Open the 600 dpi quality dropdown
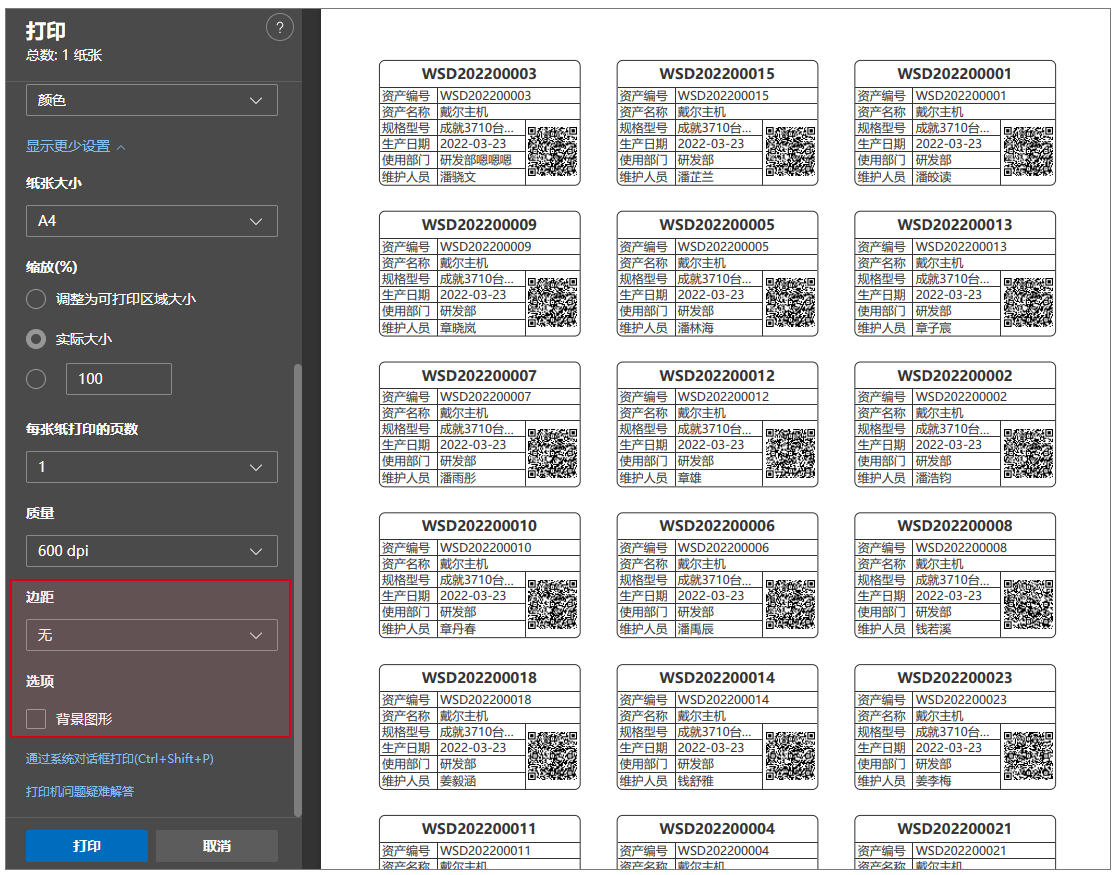The width and height of the screenshot is (1119, 875). pos(151,551)
